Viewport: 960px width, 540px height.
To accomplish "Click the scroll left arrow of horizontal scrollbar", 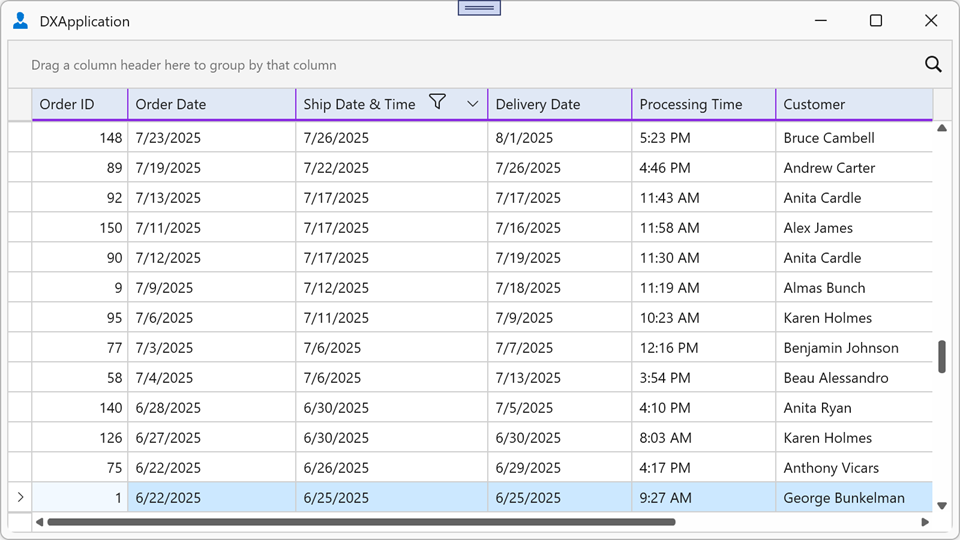I will 39,522.
